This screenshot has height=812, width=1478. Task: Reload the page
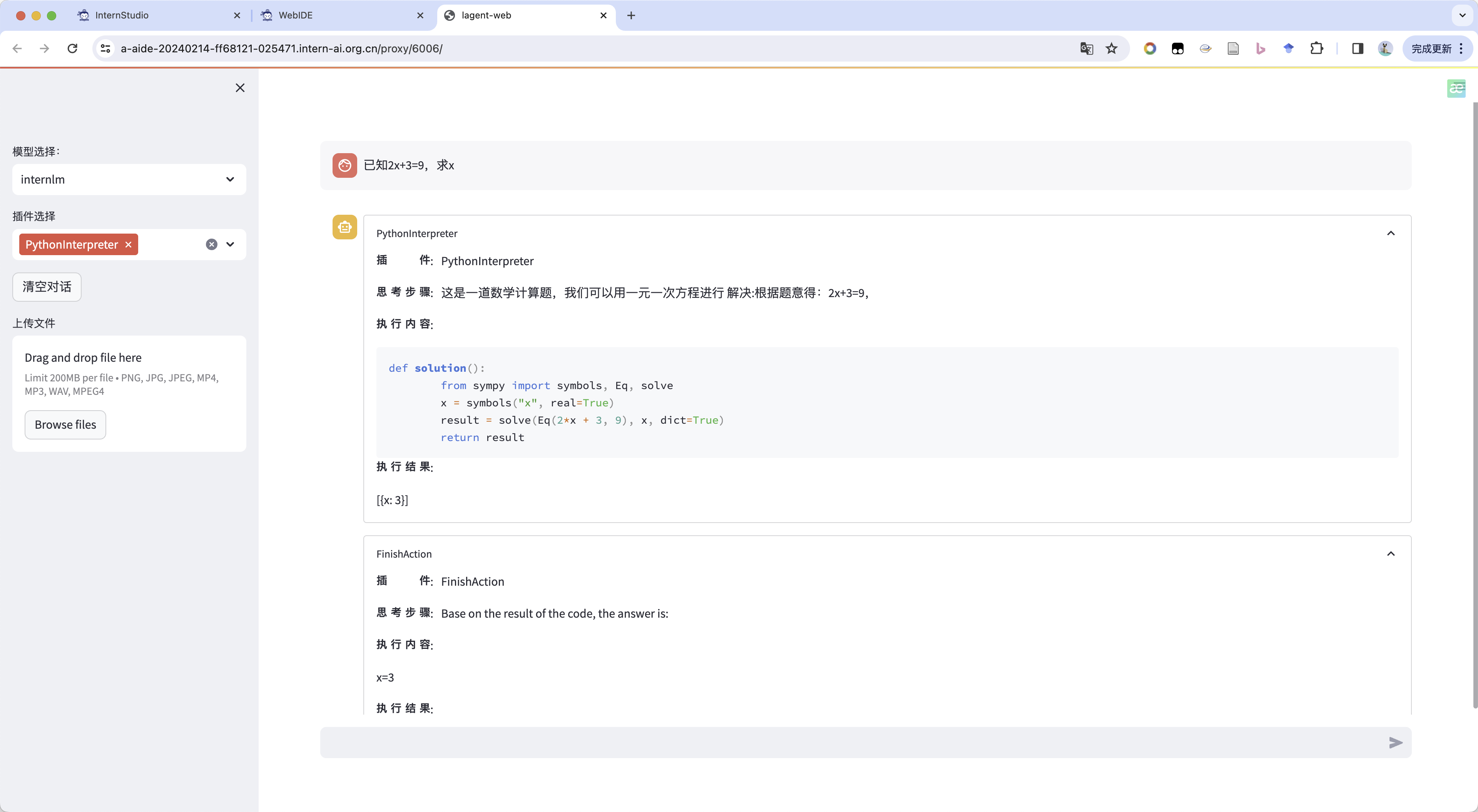[x=72, y=49]
